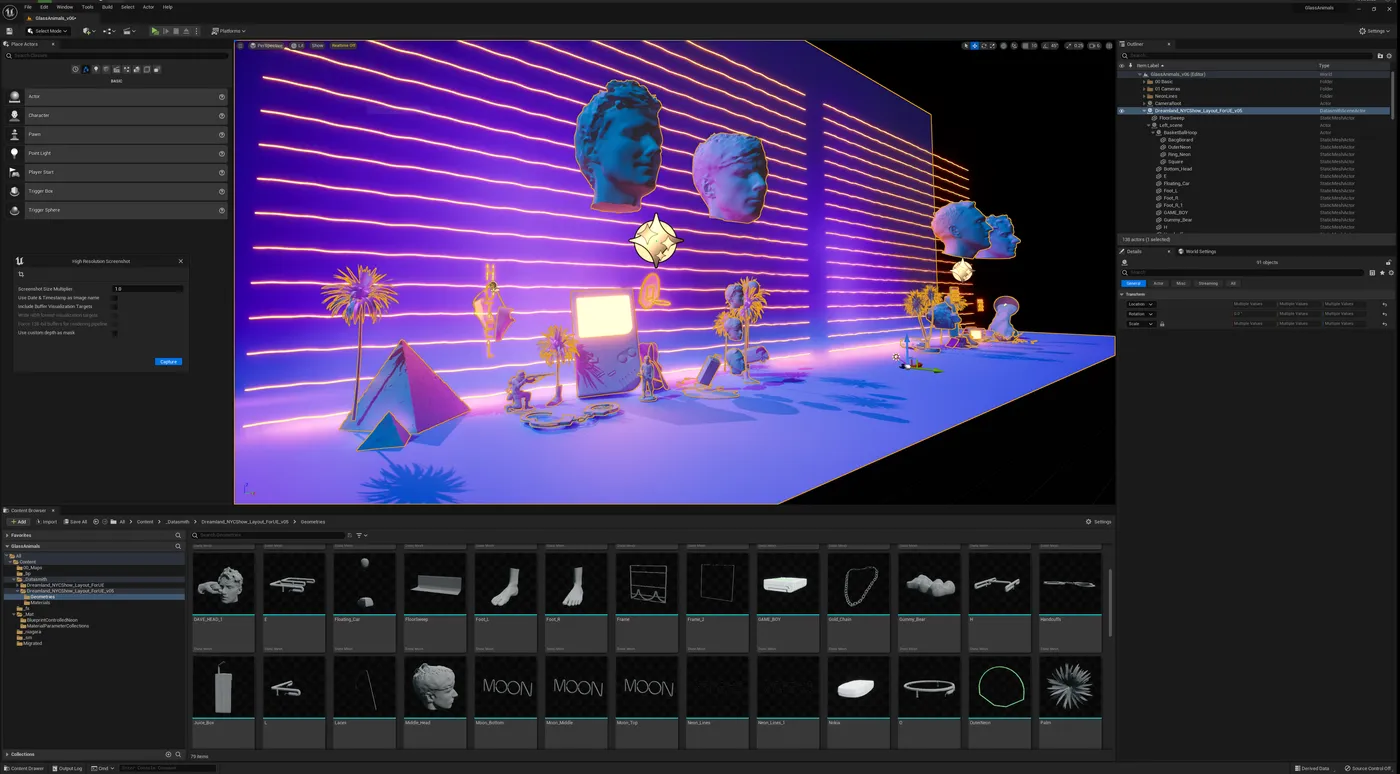The image size is (1400, 774).
Task: Toggle Use custom depth as mask
Action: tap(117, 333)
